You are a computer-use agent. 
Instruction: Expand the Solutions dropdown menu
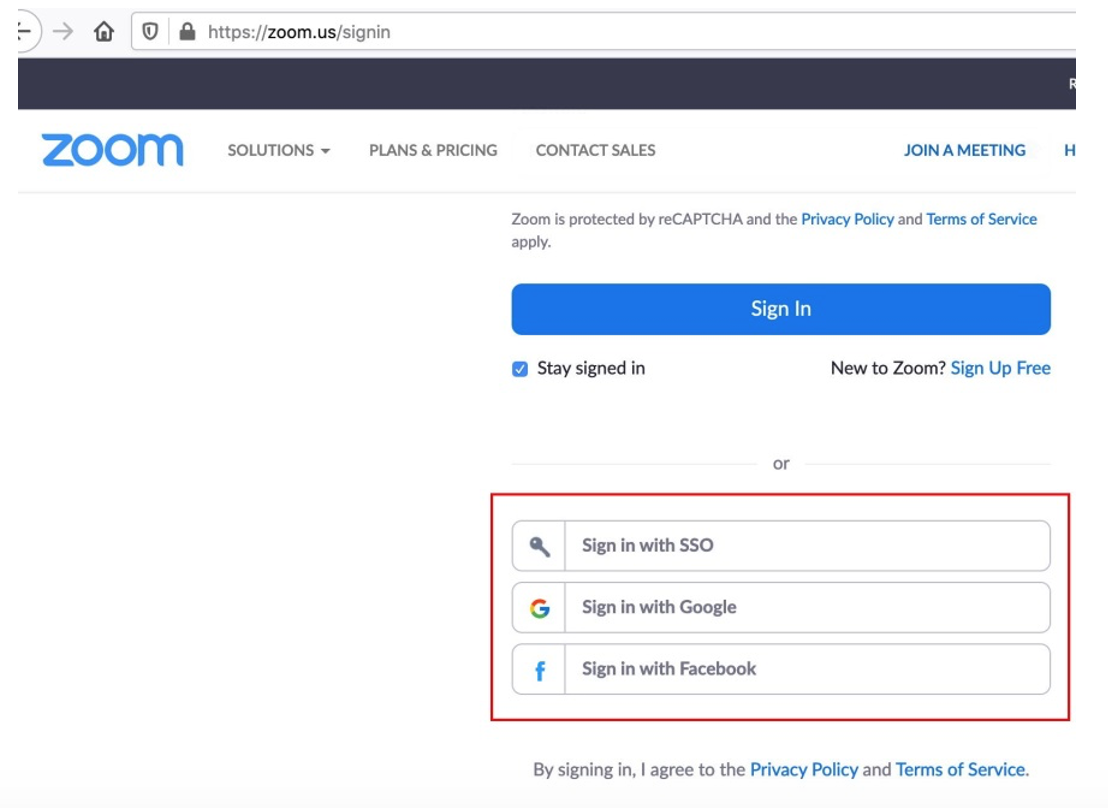[278, 150]
